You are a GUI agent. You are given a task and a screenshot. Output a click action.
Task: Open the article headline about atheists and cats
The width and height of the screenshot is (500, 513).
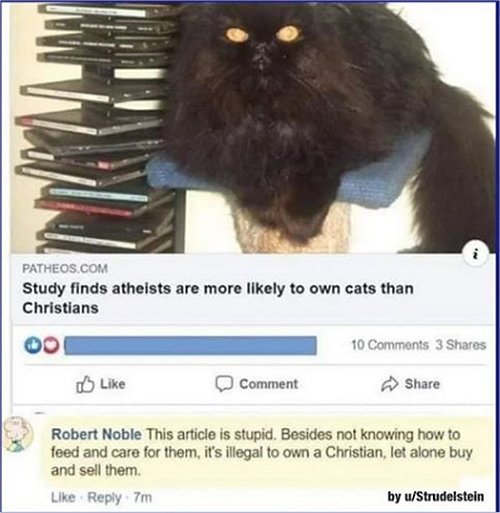pyautogui.click(x=218, y=298)
